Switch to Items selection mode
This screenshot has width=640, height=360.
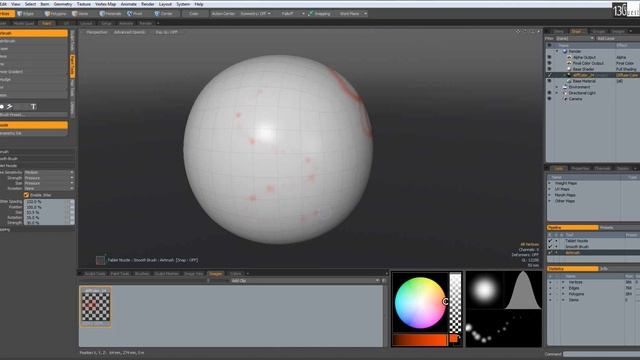(80, 13)
